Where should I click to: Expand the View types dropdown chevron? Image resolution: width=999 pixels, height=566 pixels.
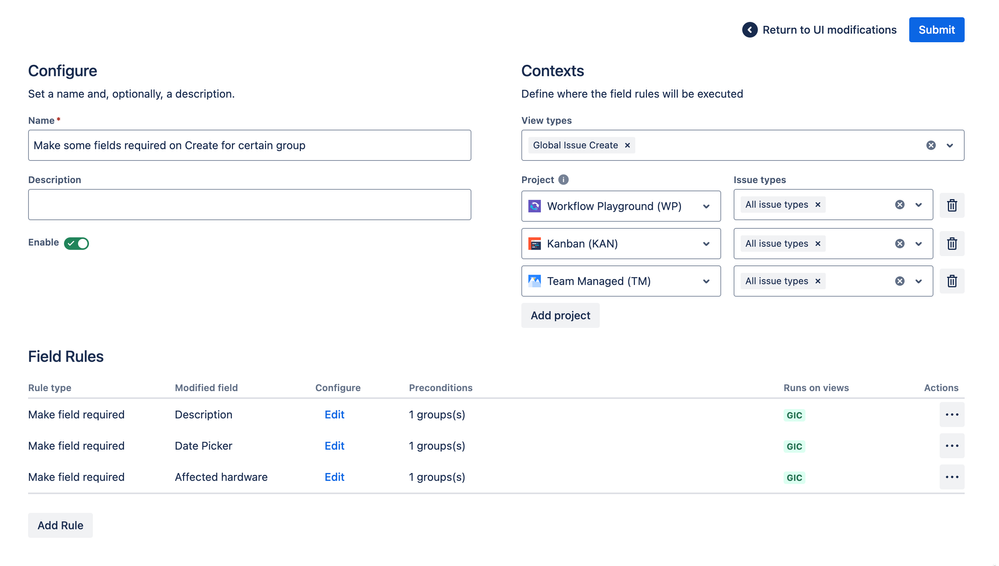pos(950,145)
